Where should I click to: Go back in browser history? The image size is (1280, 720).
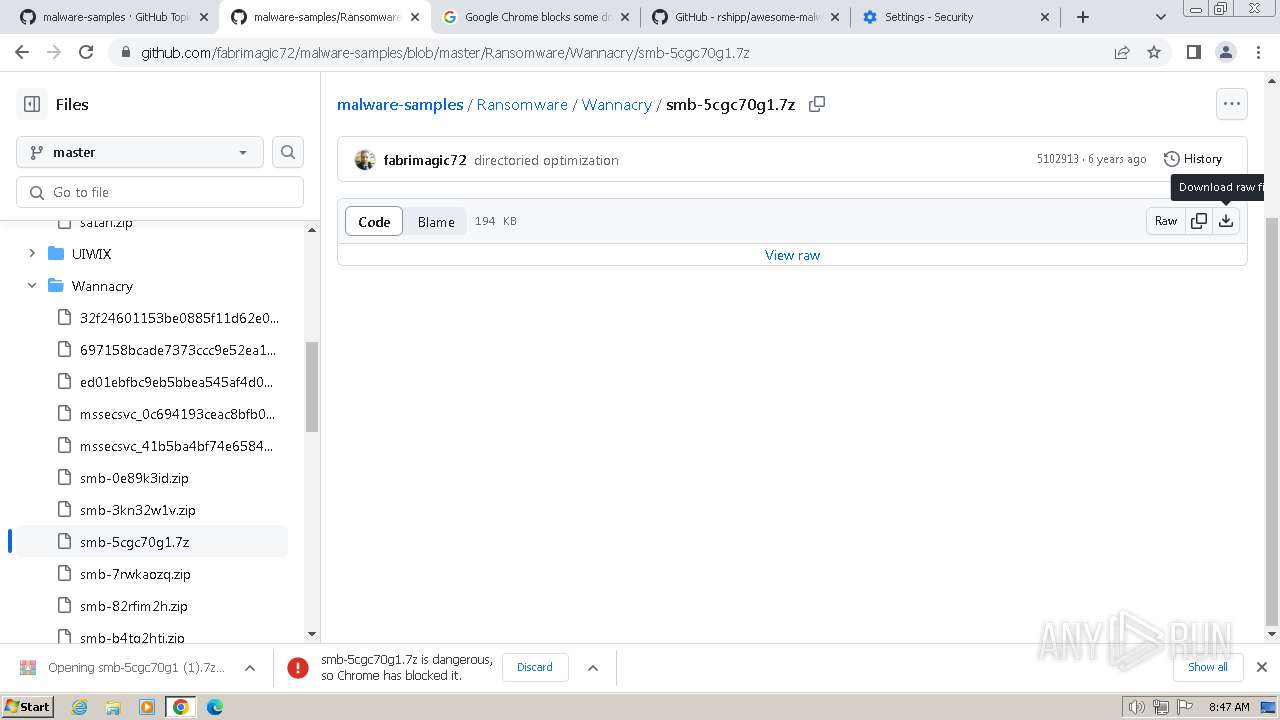pyautogui.click(x=23, y=52)
